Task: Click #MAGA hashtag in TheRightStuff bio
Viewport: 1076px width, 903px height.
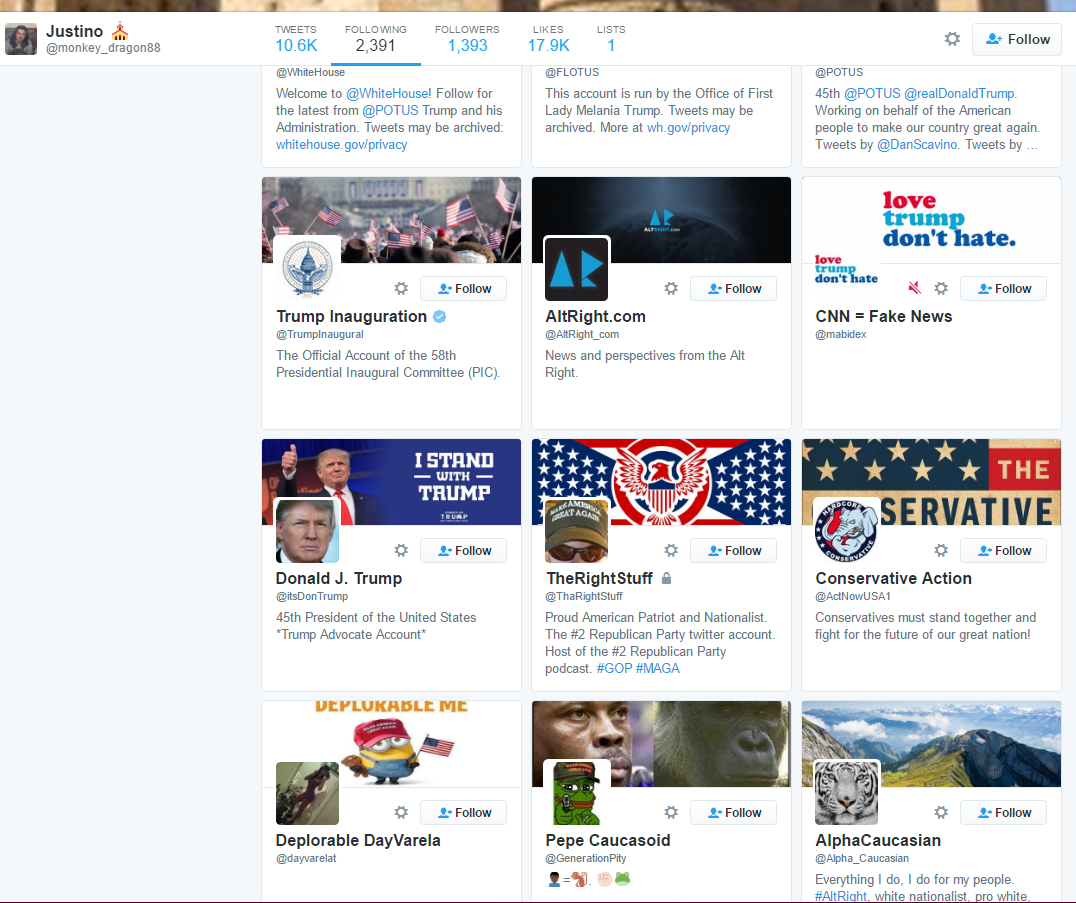Action: (x=657, y=668)
